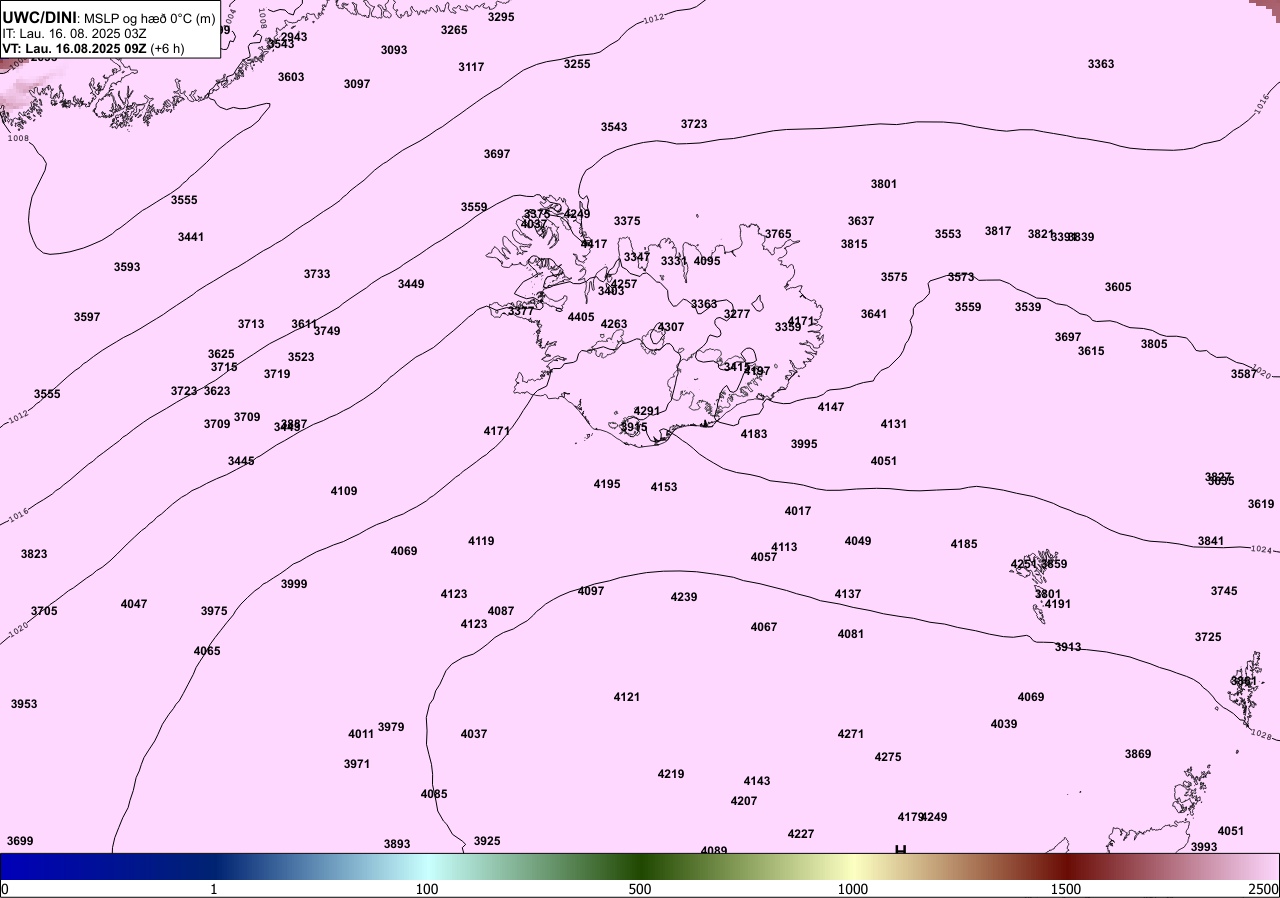The height and width of the screenshot is (898, 1280).
Task: Click the value 3953
Action: [x=24, y=704]
